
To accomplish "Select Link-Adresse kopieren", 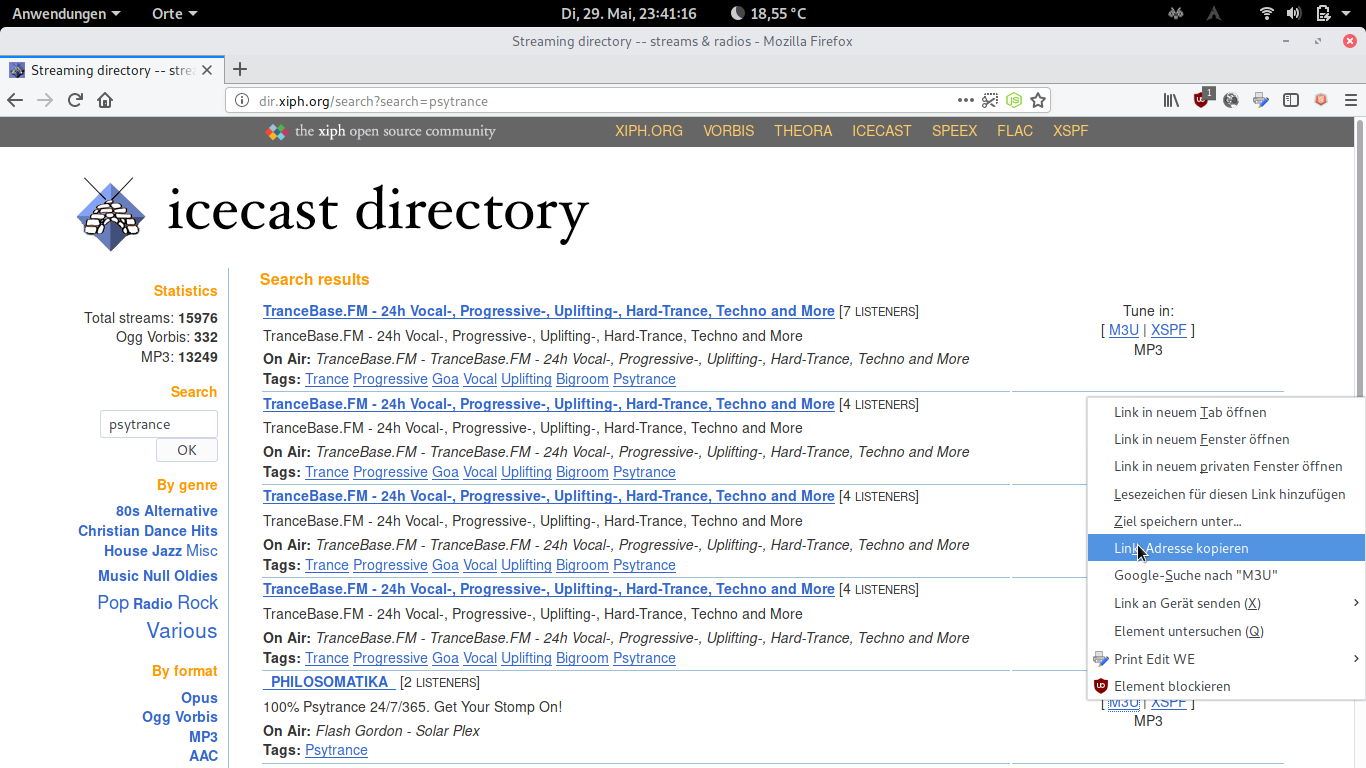I will pos(1225,548).
